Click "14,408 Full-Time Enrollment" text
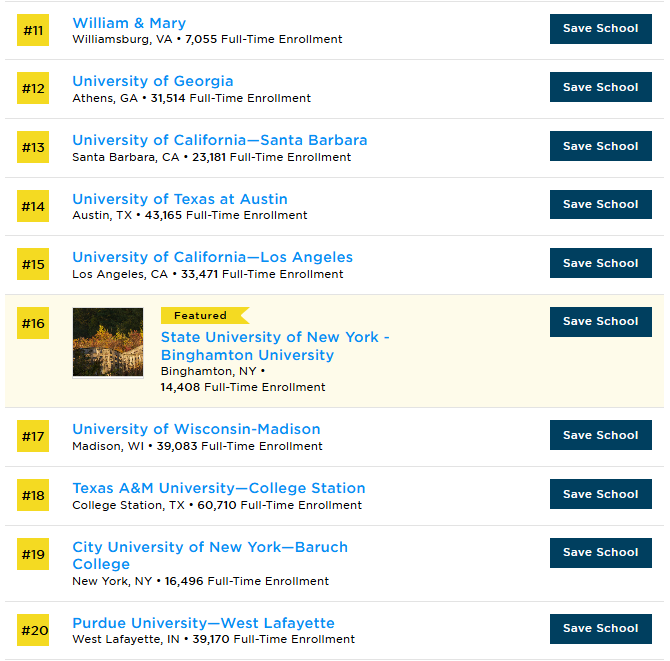 tap(243, 387)
